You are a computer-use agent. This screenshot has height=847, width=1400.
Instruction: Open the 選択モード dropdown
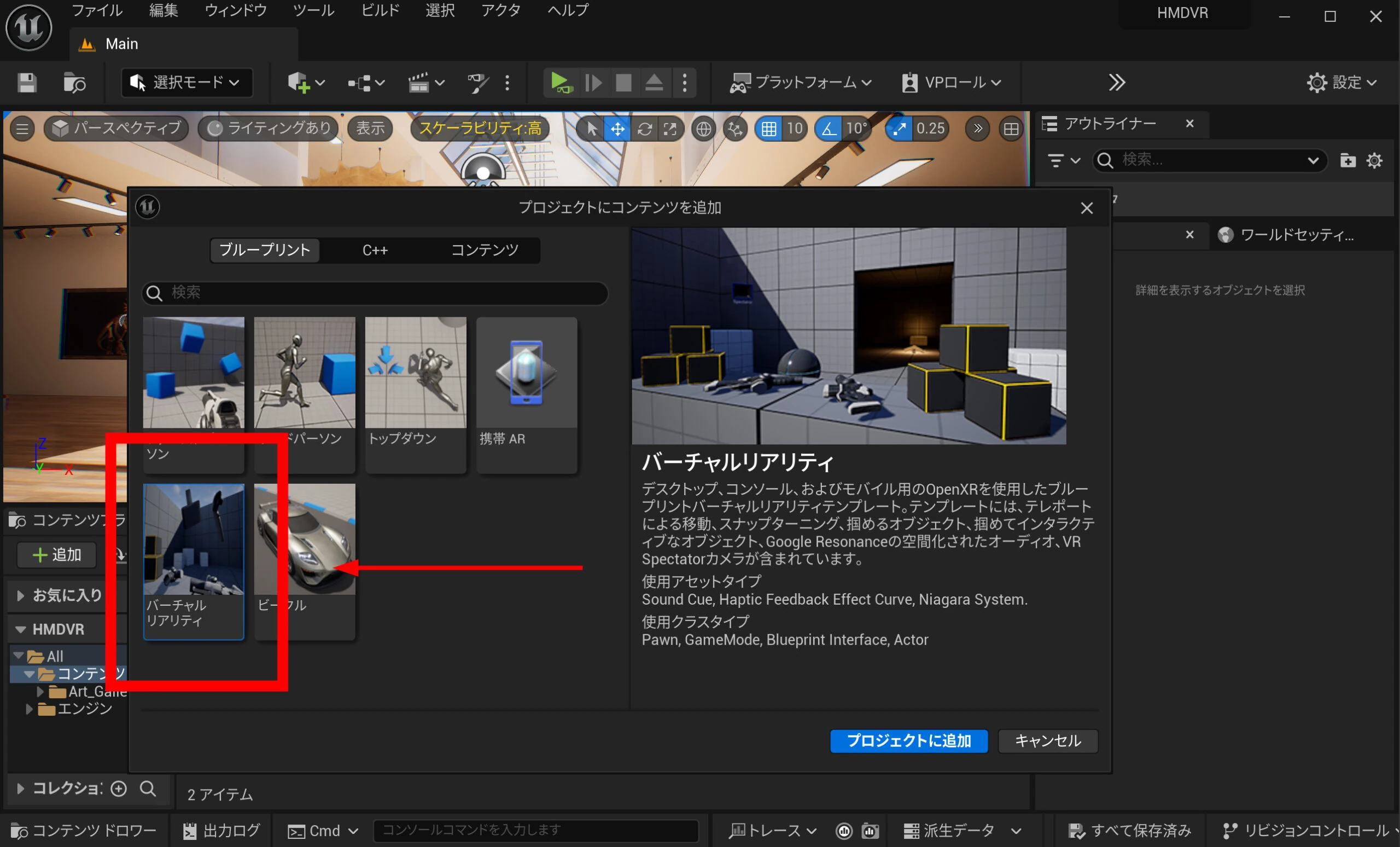pyautogui.click(x=186, y=83)
